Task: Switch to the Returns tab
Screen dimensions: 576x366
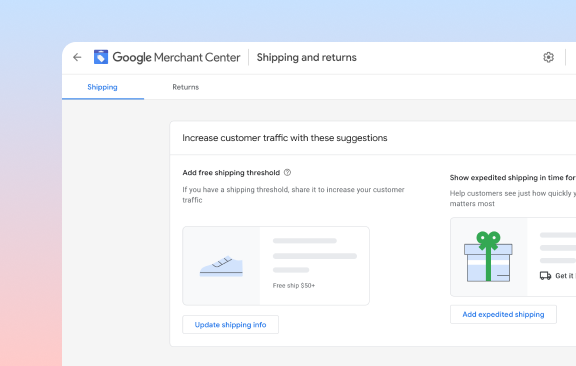Action: click(x=186, y=87)
